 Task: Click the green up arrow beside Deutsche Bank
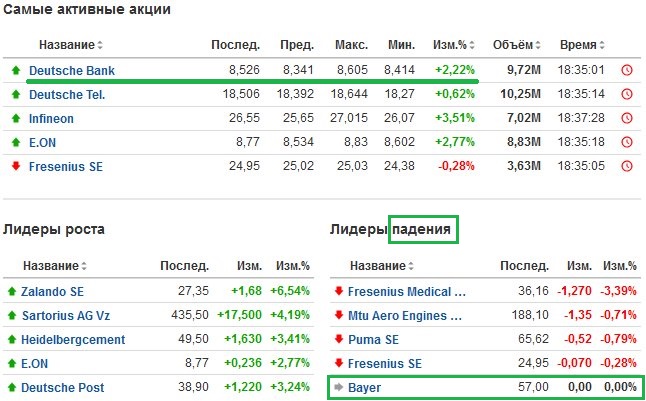tap(16, 70)
